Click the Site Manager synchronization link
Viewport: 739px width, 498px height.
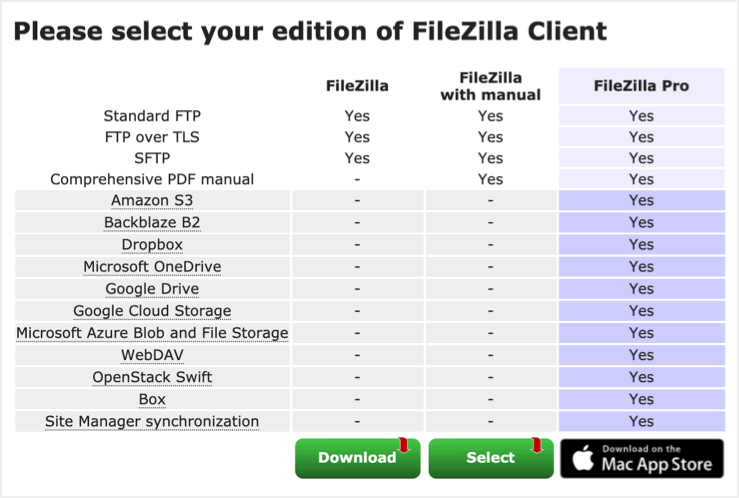(152, 421)
